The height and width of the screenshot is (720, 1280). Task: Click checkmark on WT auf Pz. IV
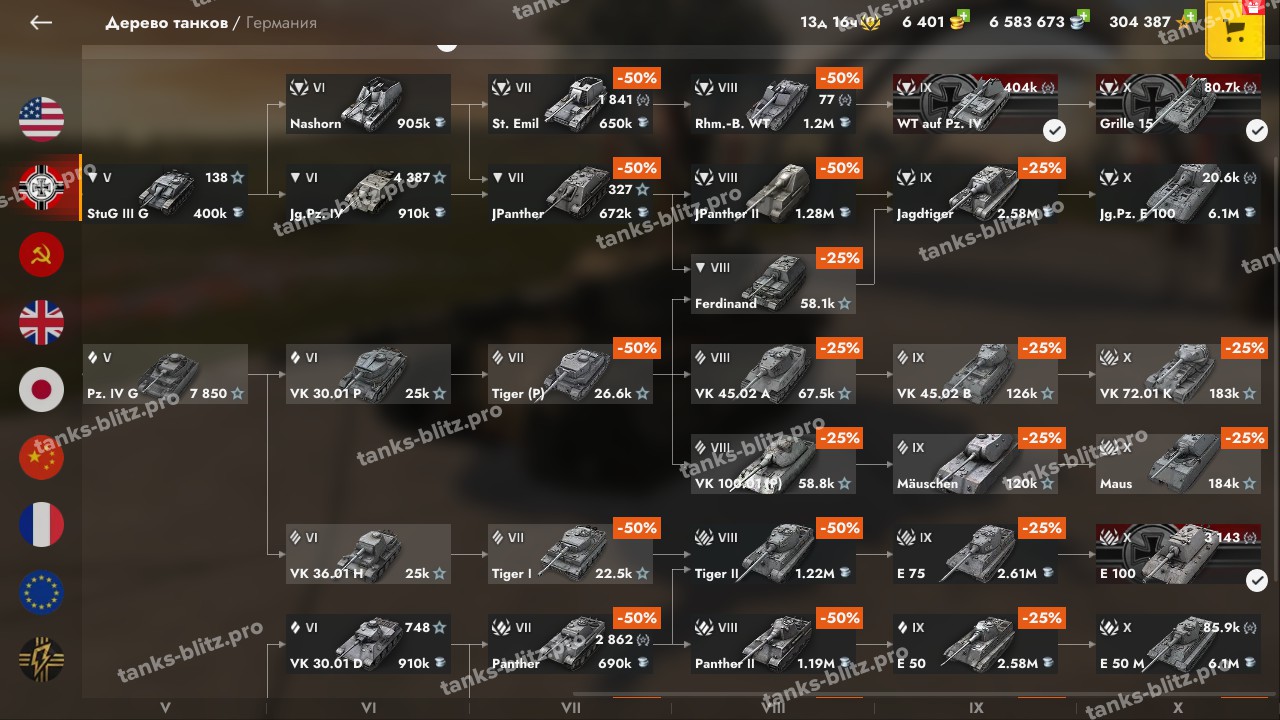(x=1054, y=130)
